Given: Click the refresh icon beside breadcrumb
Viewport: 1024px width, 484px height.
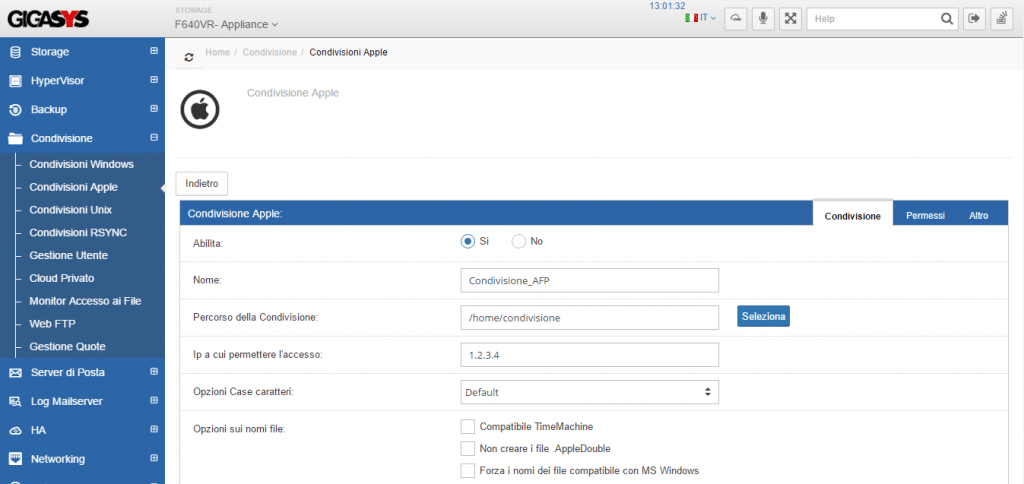Looking at the screenshot, I should (x=189, y=57).
